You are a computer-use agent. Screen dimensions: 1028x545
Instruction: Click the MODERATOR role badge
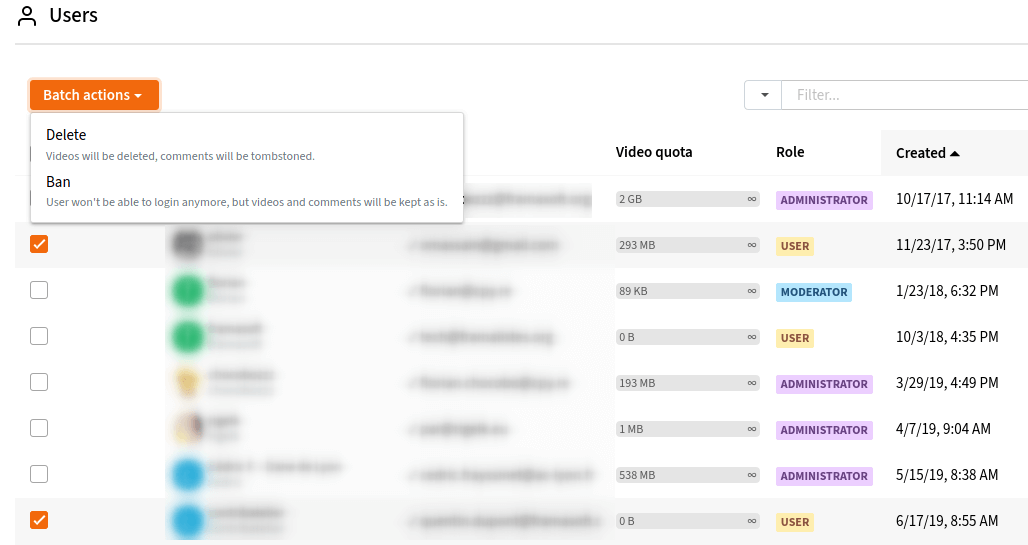point(814,292)
